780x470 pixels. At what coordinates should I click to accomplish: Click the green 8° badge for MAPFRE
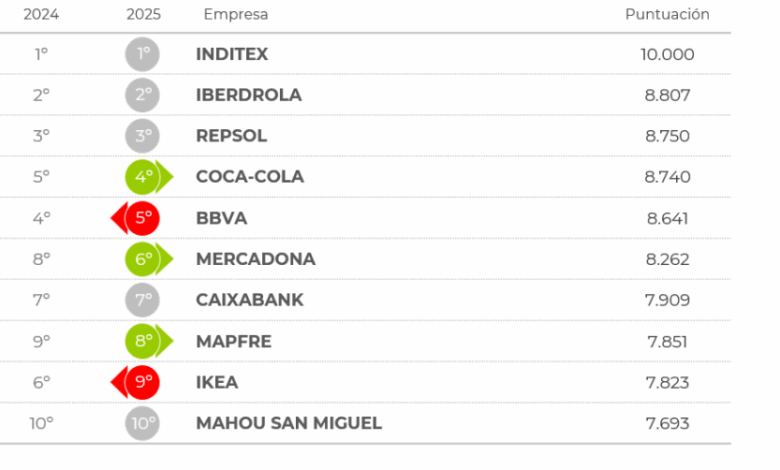pos(145,341)
